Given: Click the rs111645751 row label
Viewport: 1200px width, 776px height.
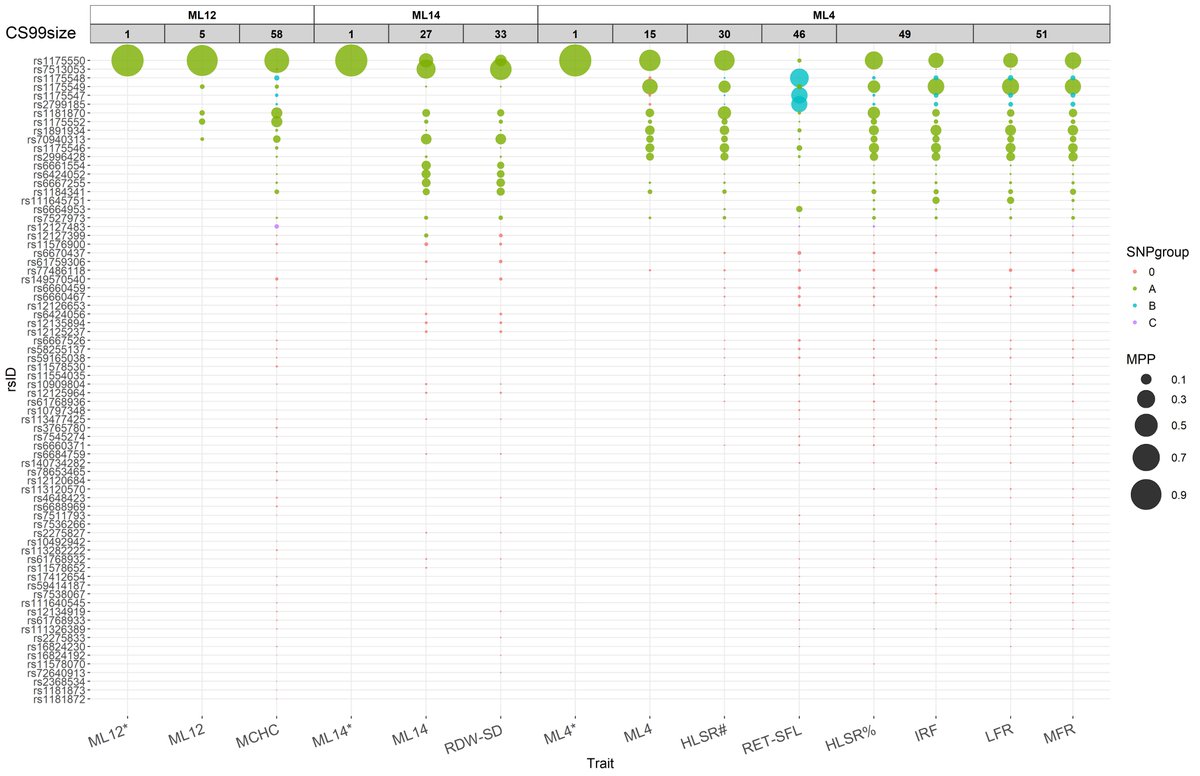Looking at the screenshot, I should pos(53,201).
